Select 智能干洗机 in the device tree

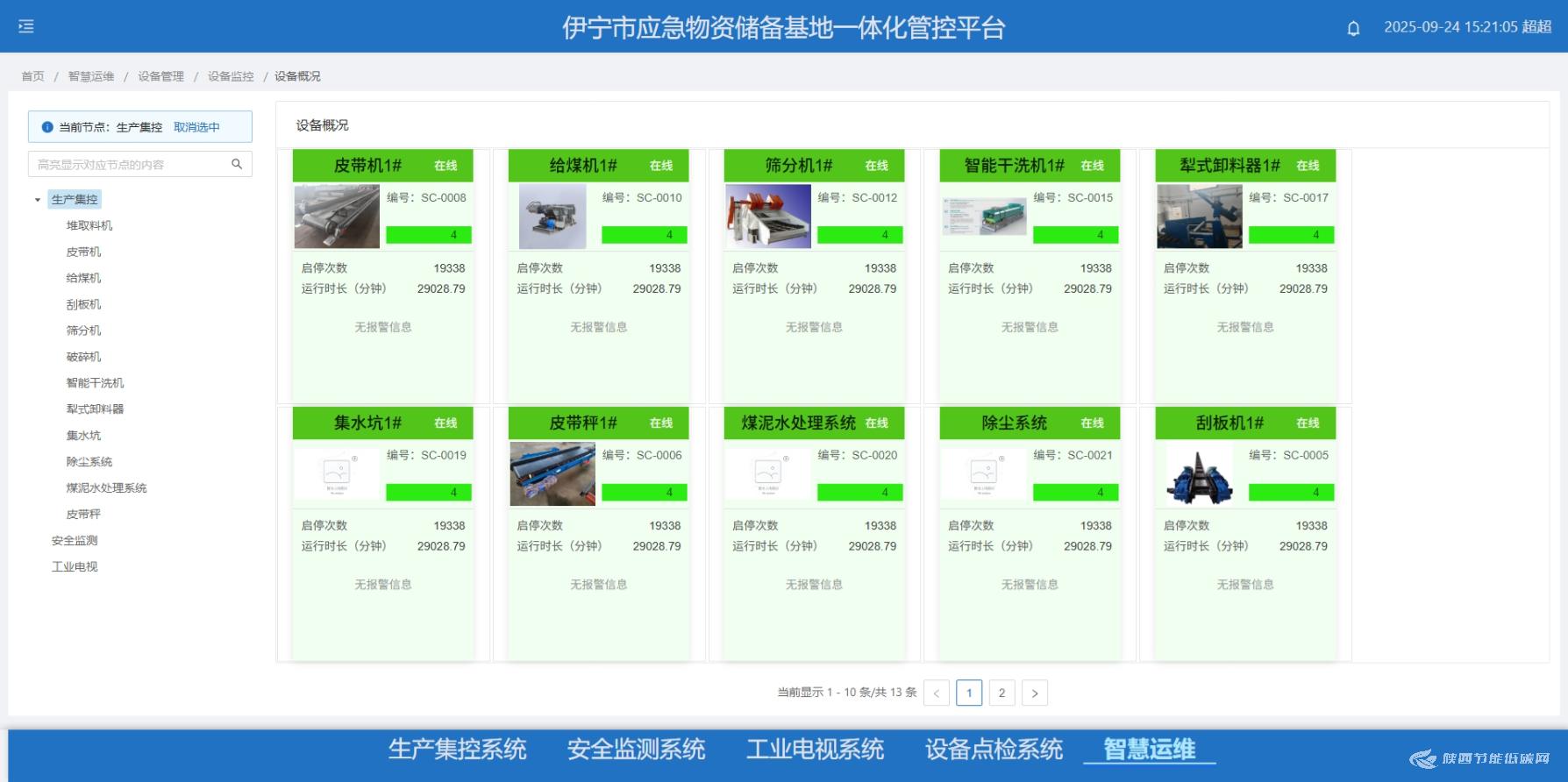[x=95, y=383]
